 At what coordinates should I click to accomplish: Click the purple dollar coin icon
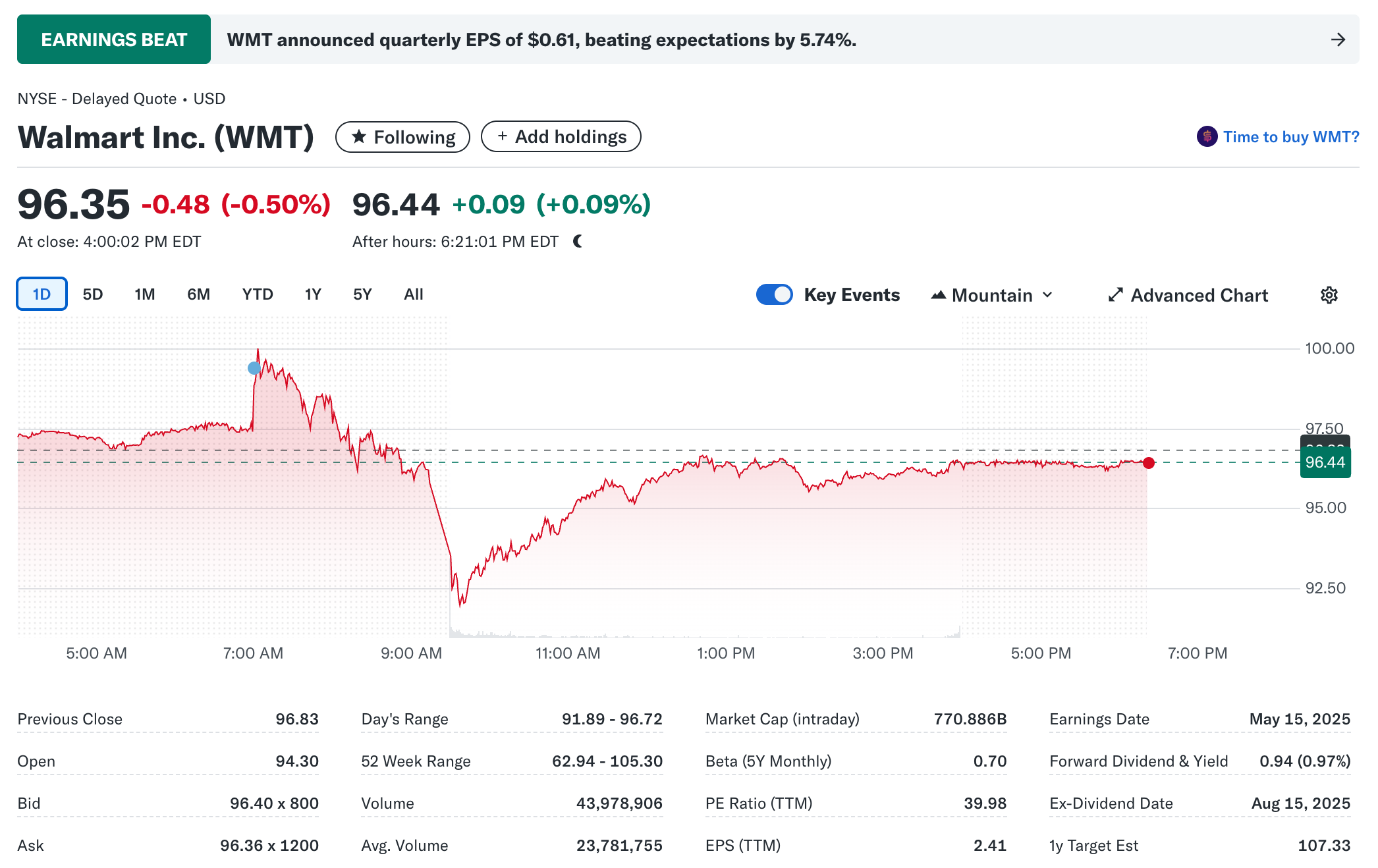pos(1207,136)
